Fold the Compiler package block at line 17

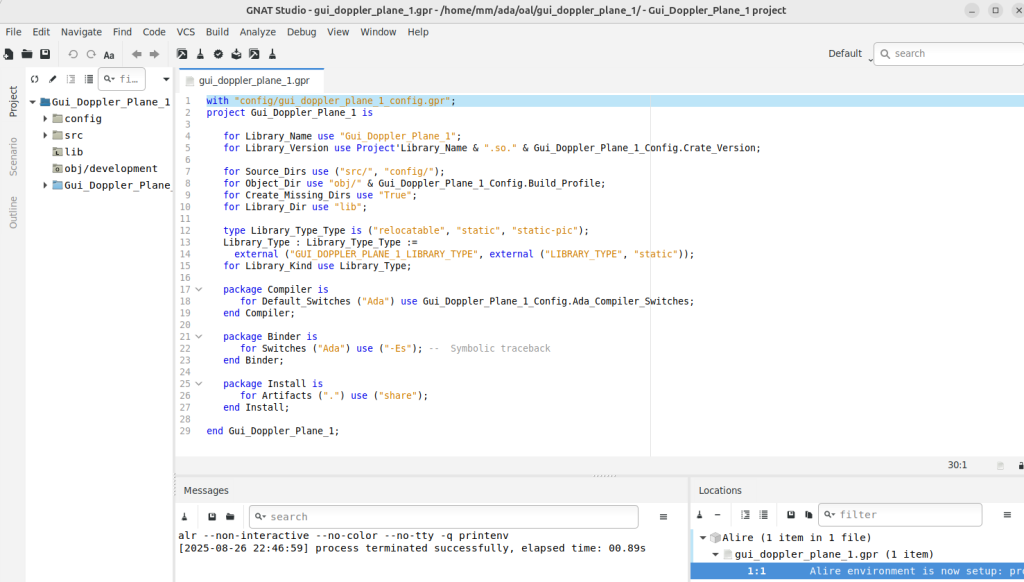coord(199,289)
